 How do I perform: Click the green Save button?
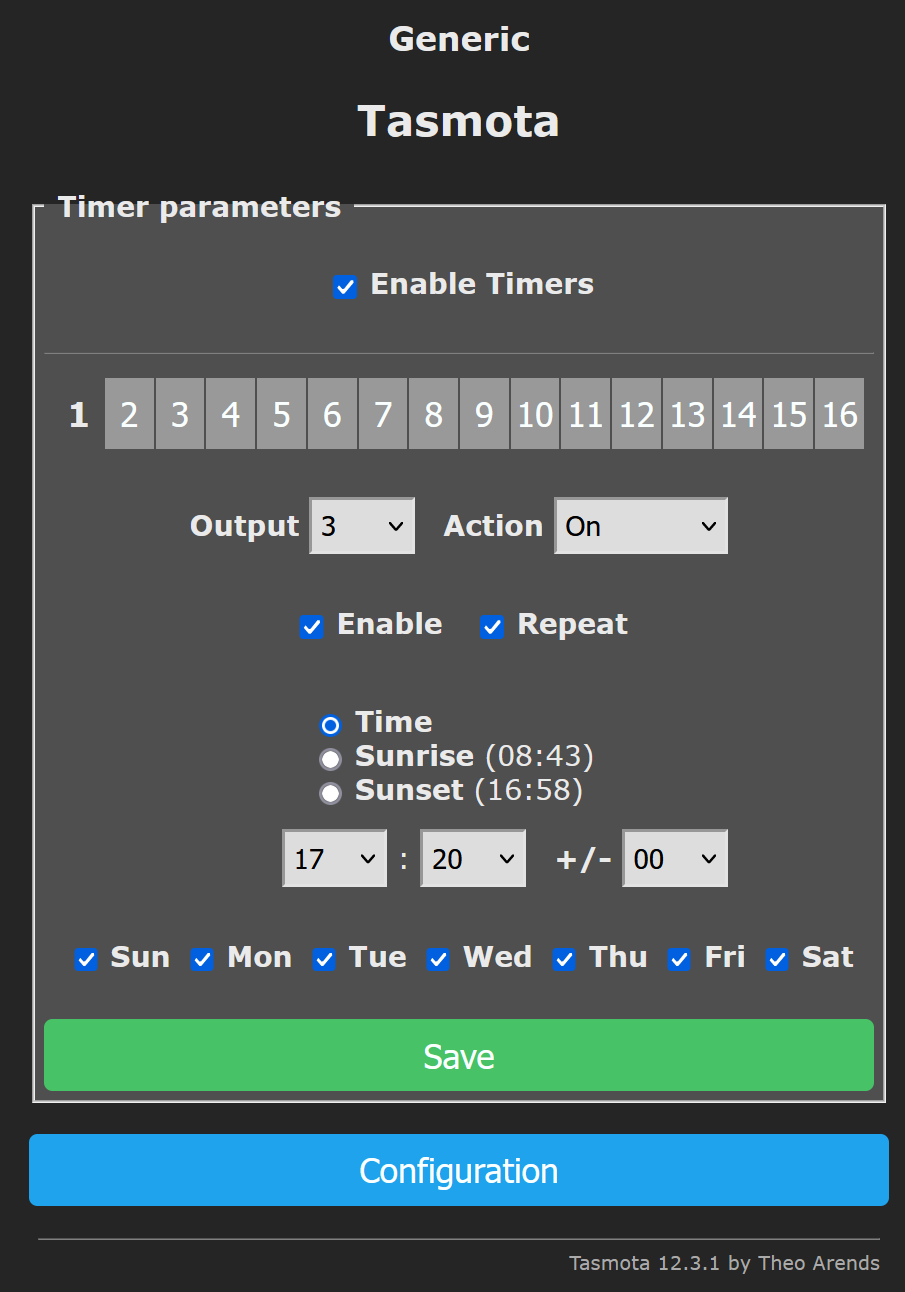coord(459,1056)
